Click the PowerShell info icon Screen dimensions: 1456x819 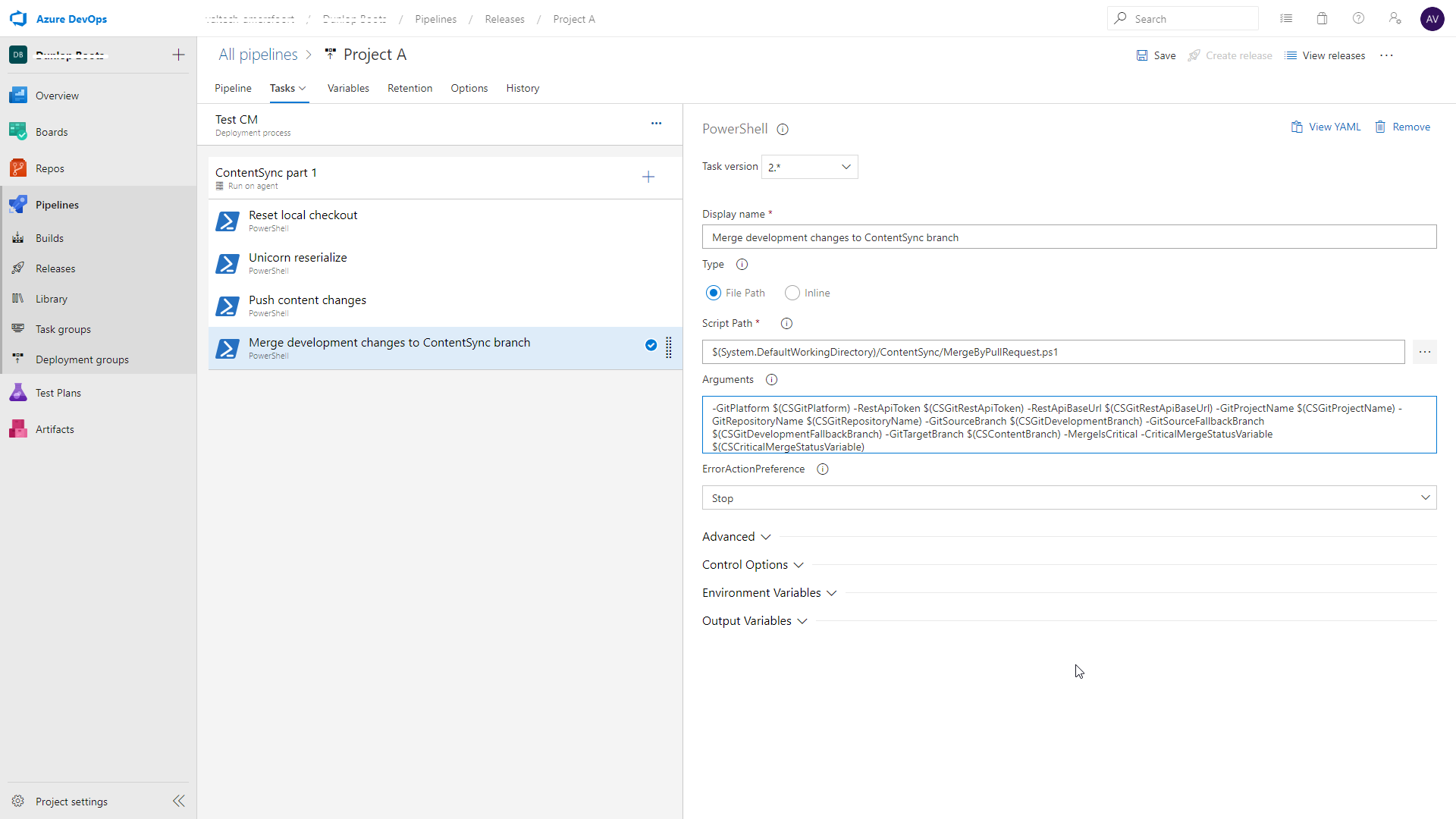[783, 130]
